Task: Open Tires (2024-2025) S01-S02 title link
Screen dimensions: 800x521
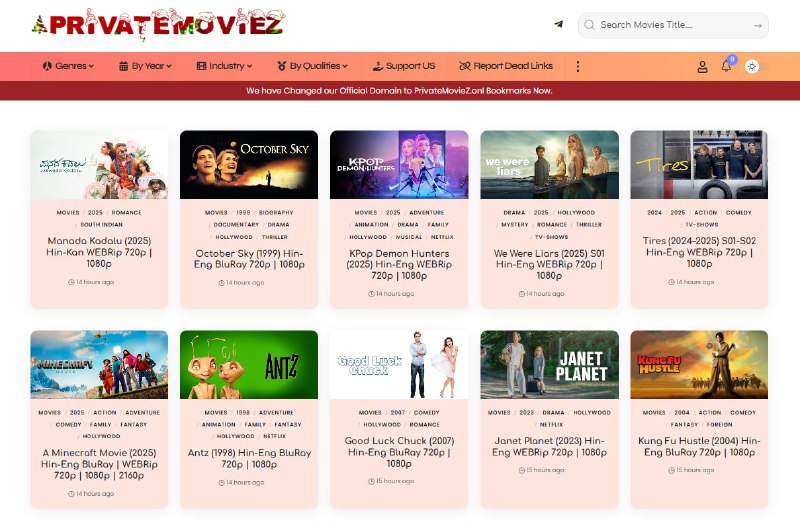Action: pyautogui.click(x=699, y=252)
